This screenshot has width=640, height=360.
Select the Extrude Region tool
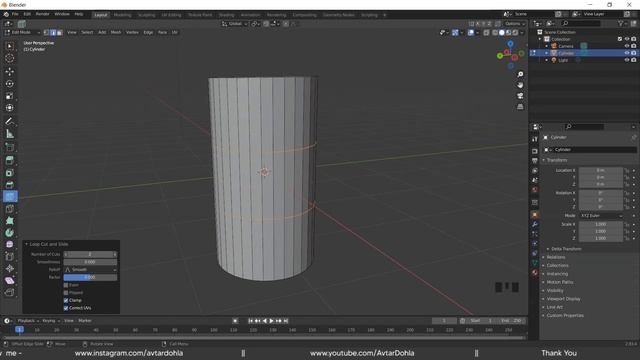coord(9,160)
